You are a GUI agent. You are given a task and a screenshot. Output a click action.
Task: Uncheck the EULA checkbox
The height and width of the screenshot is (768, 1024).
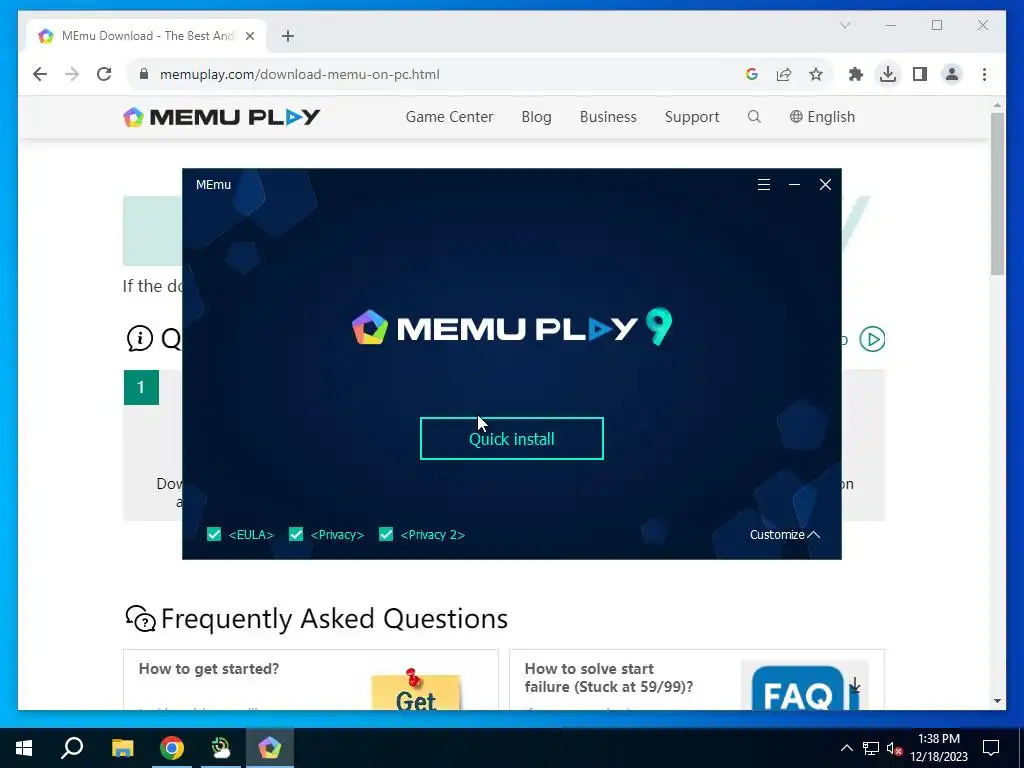point(214,535)
